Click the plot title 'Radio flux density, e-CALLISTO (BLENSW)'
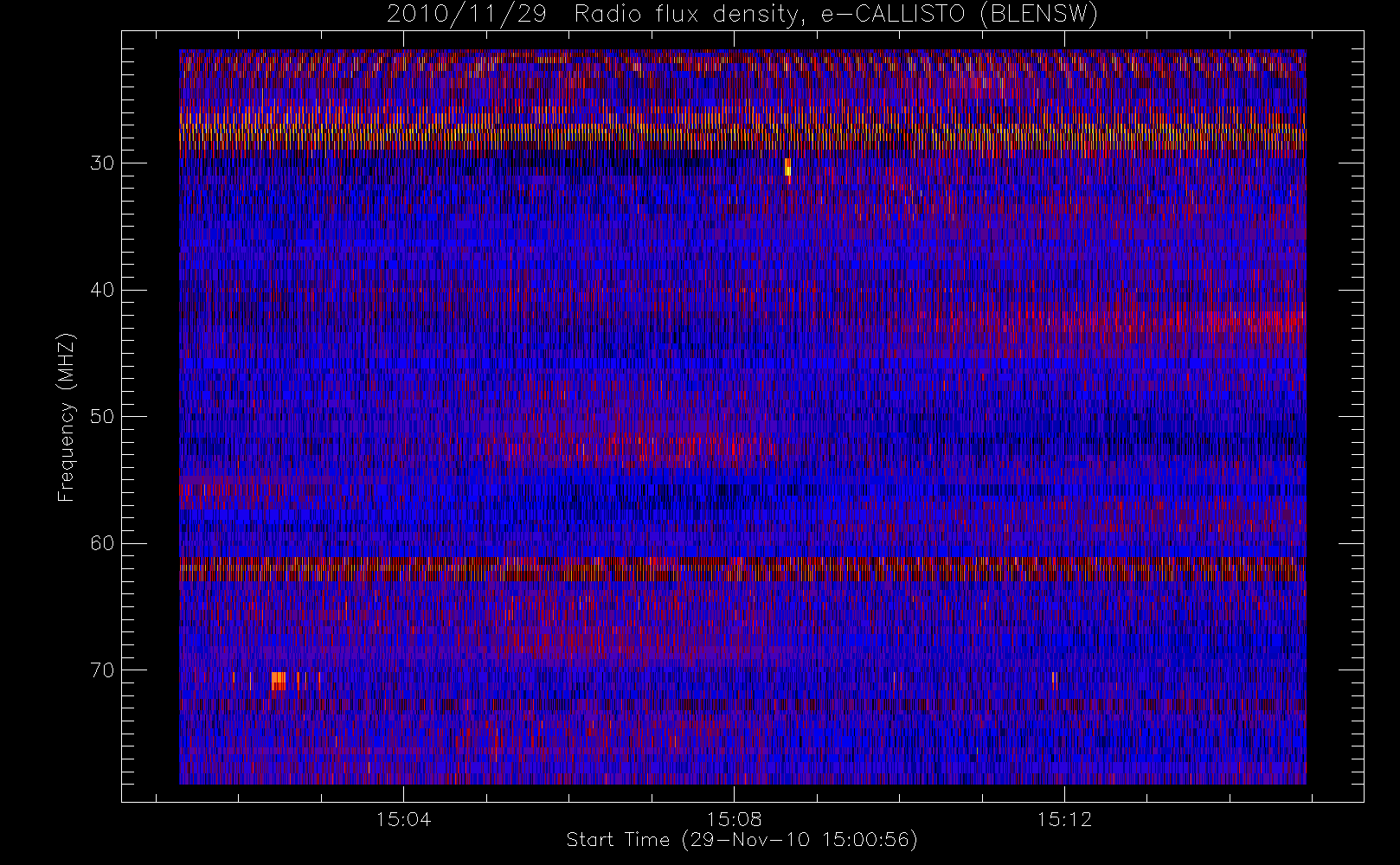The width and height of the screenshot is (1400, 865). tap(836, 15)
